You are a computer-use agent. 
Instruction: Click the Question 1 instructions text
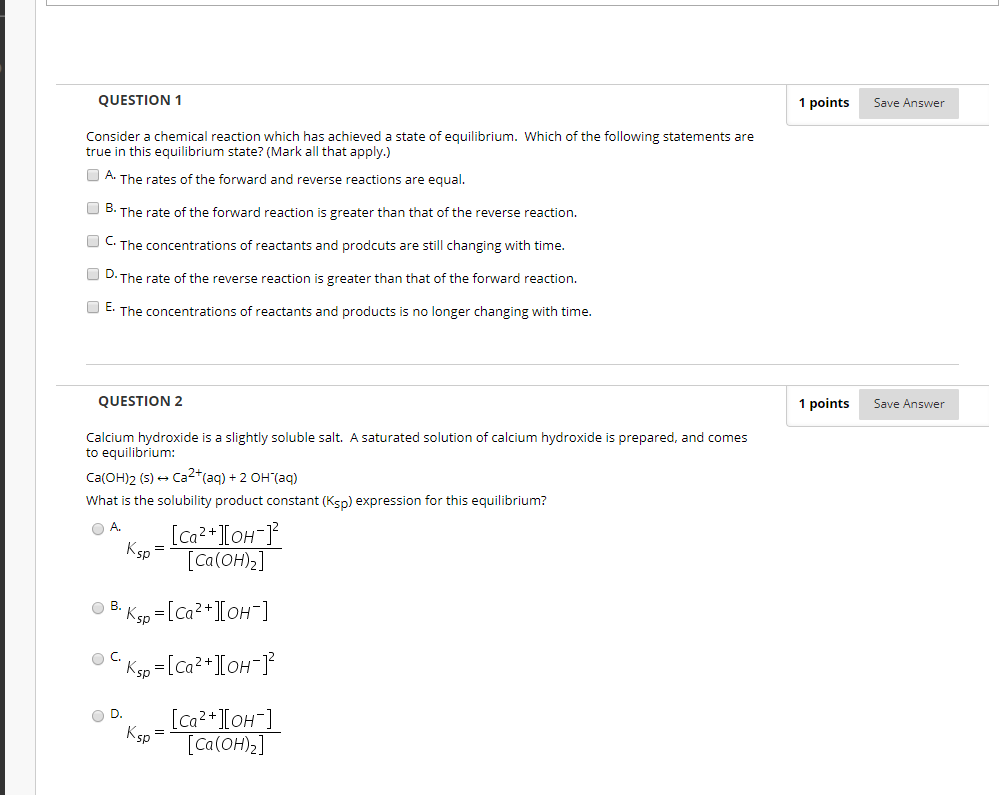(420, 143)
